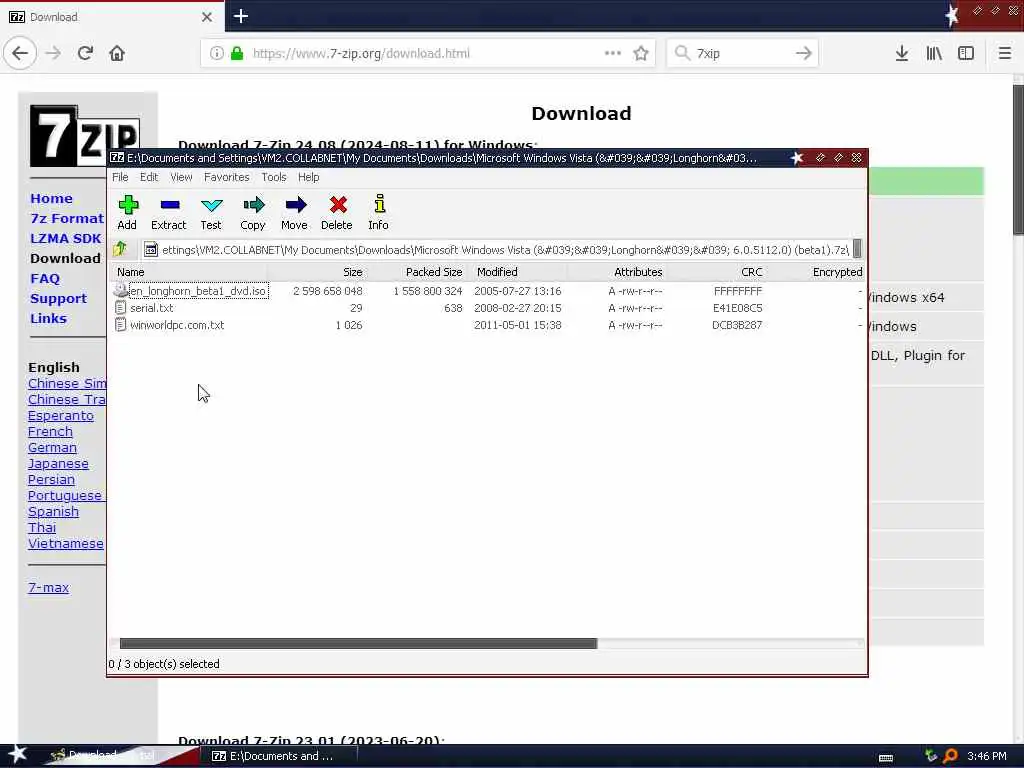Screen dimensions: 1024x768
Task: Click the Extract toolbar icon
Action: click(x=168, y=213)
